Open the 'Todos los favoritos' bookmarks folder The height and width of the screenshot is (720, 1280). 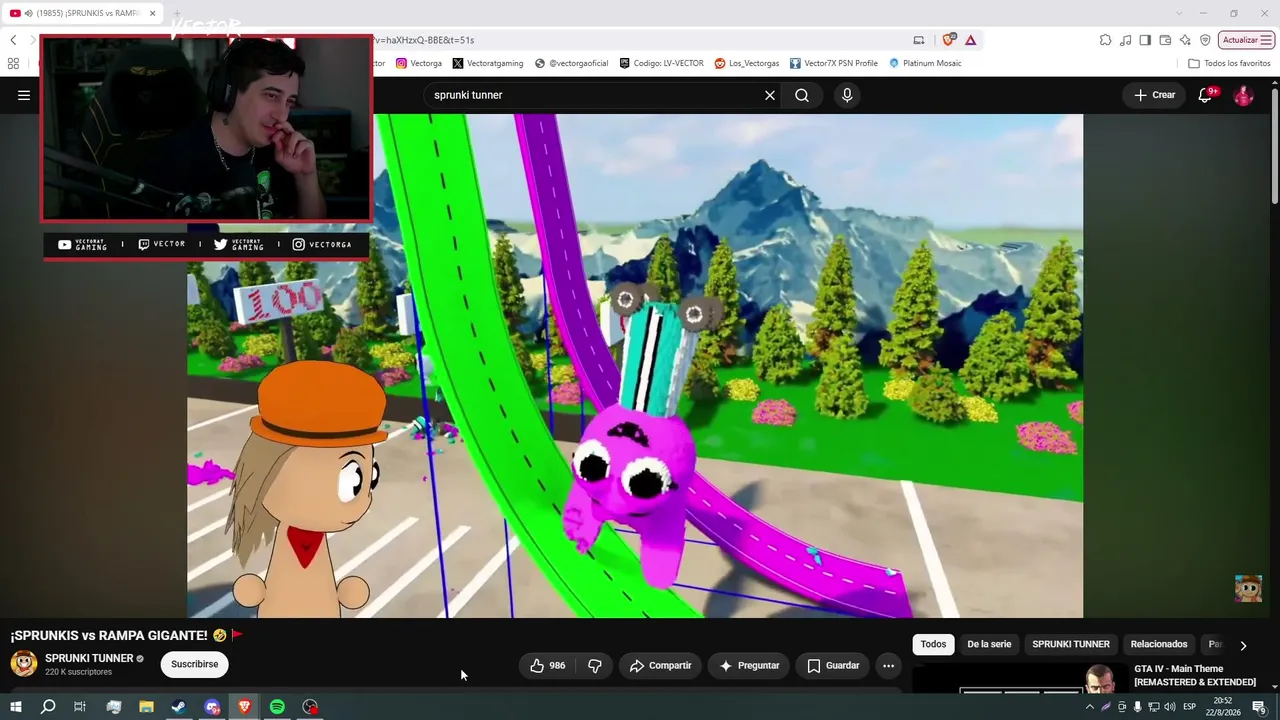pyautogui.click(x=1229, y=63)
